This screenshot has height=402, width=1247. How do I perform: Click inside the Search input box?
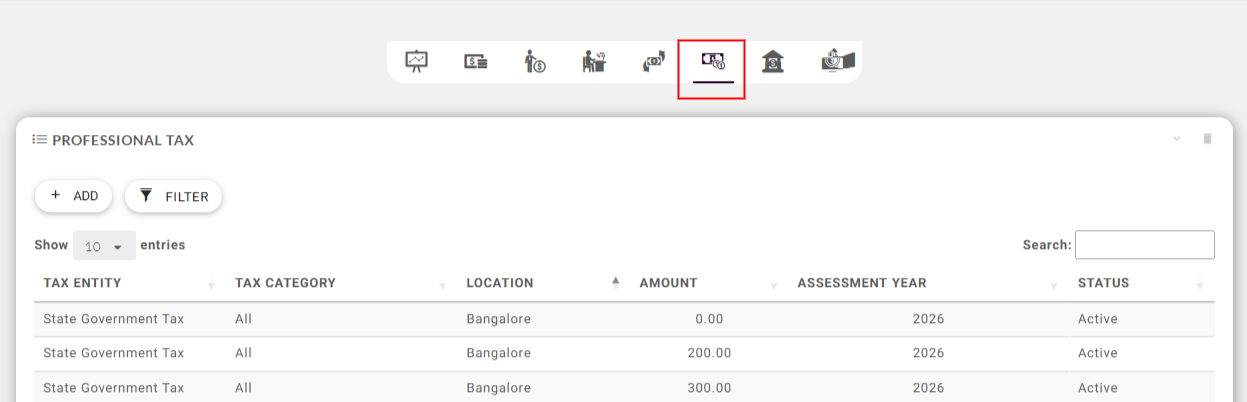1144,245
